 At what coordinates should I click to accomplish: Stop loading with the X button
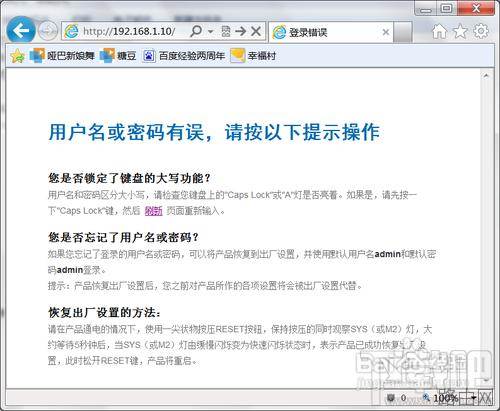pos(256,32)
